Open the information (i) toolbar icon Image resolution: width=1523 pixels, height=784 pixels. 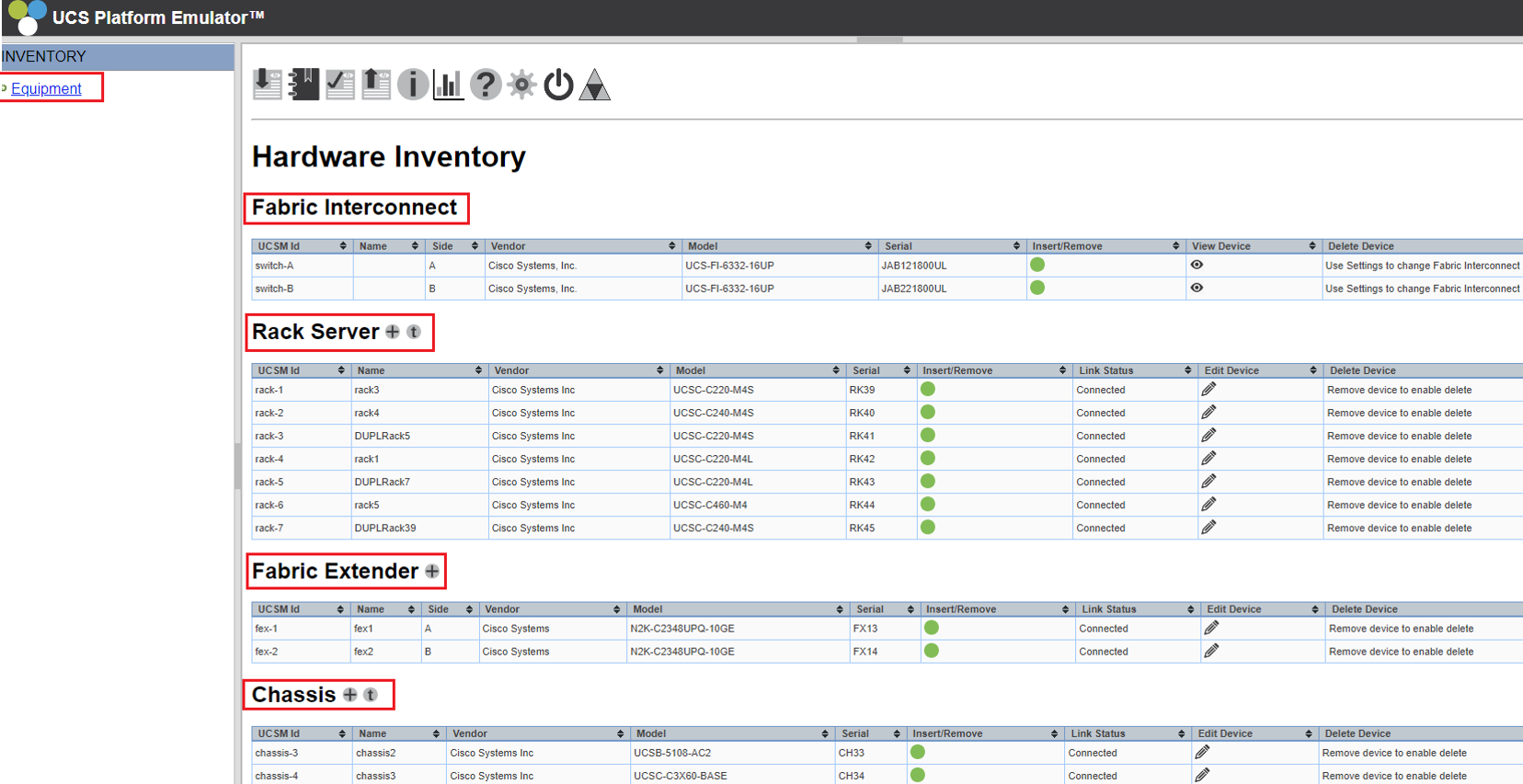413,85
